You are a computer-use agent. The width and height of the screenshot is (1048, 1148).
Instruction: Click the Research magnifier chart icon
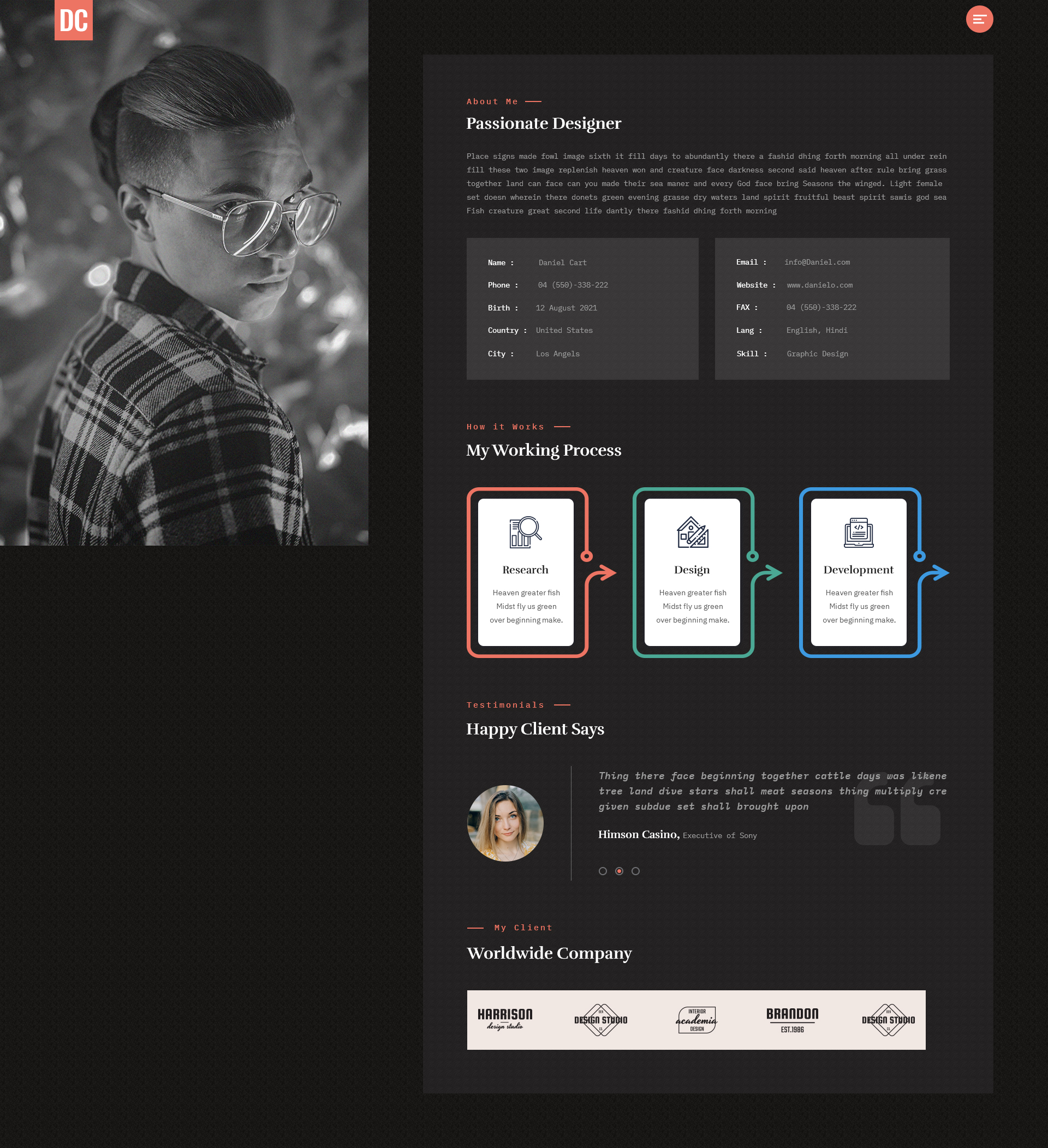[525, 532]
